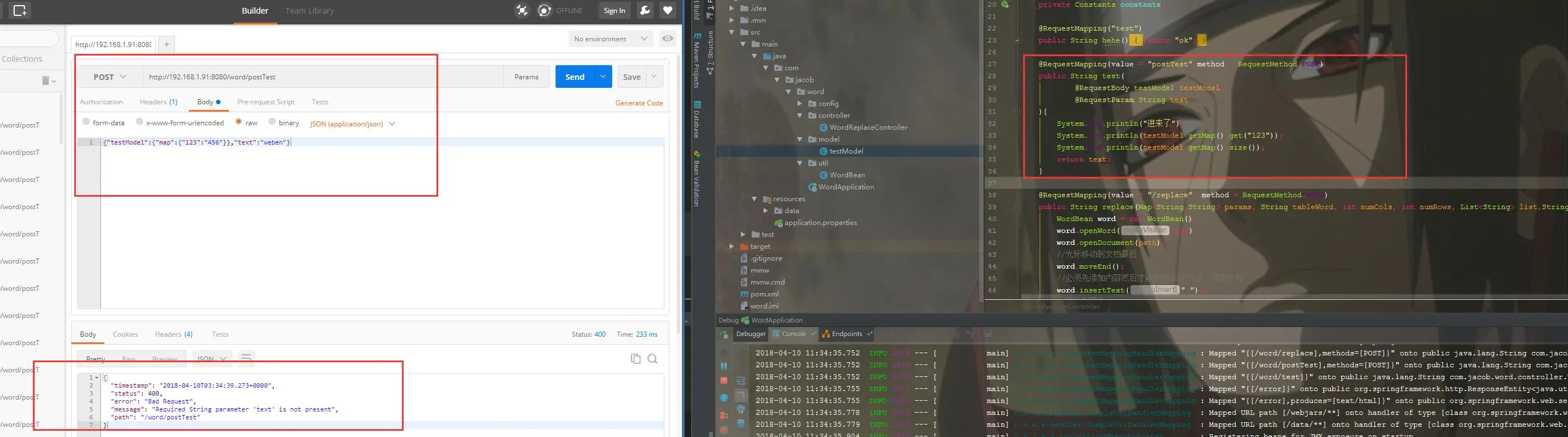The width and height of the screenshot is (1568, 437).
Task: Click the soft-wrap icon in console gutter
Action: tap(741, 381)
